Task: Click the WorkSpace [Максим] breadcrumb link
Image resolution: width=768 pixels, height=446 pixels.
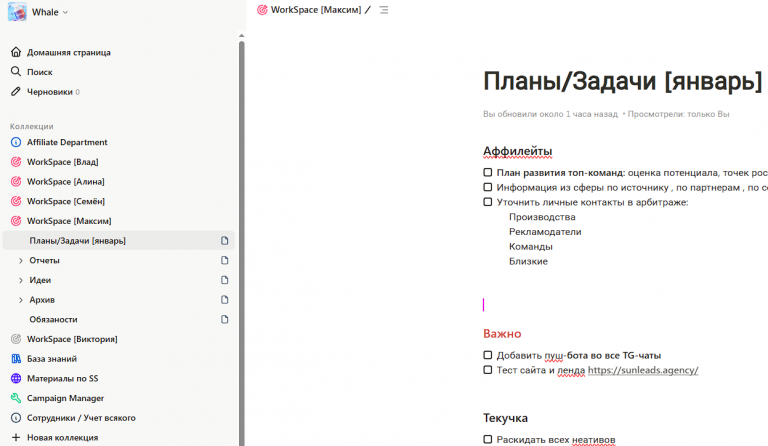Action: pos(315,10)
